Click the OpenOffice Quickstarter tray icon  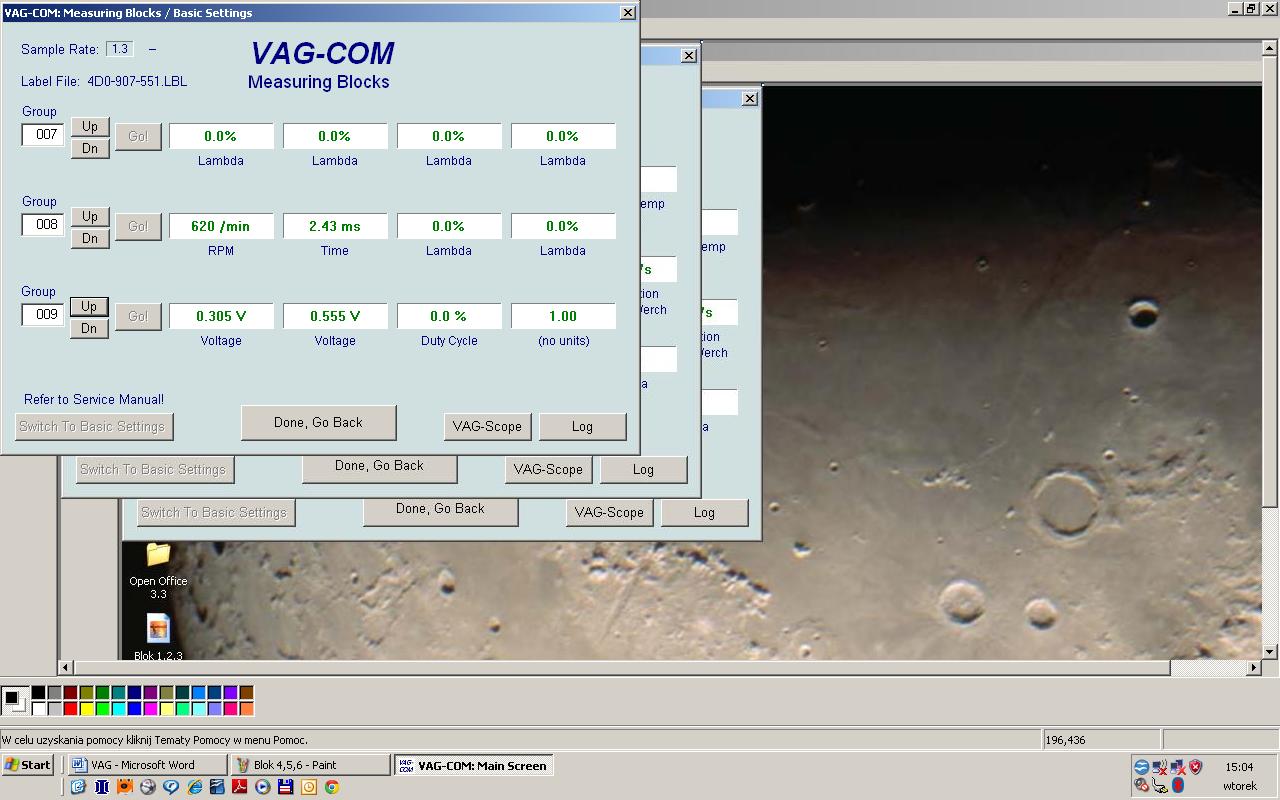(1142, 767)
